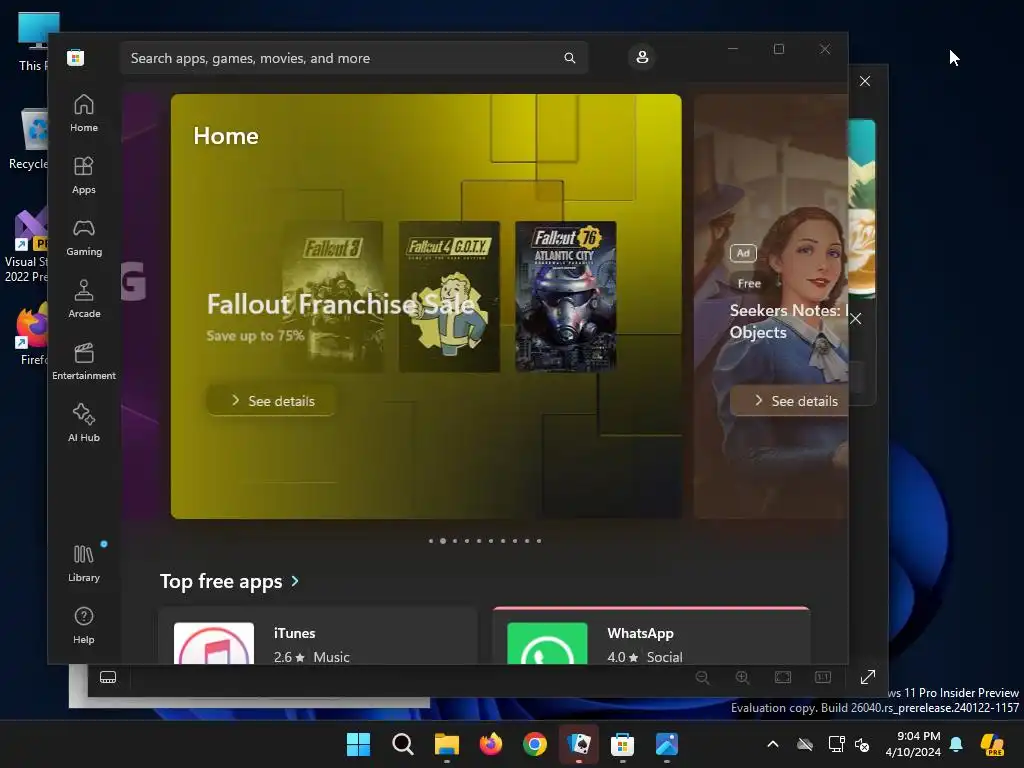Image resolution: width=1024 pixels, height=768 pixels.
Task: Click See details for Seekers Notes
Action: click(x=789, y=401)
